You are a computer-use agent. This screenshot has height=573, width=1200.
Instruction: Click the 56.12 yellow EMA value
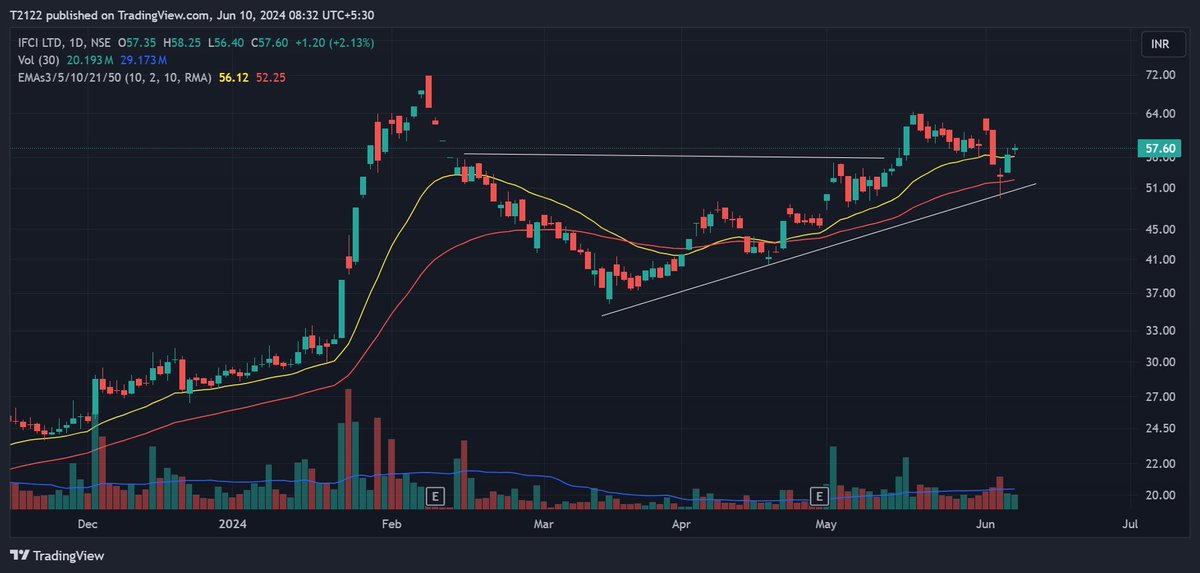[x=233, y=76]
